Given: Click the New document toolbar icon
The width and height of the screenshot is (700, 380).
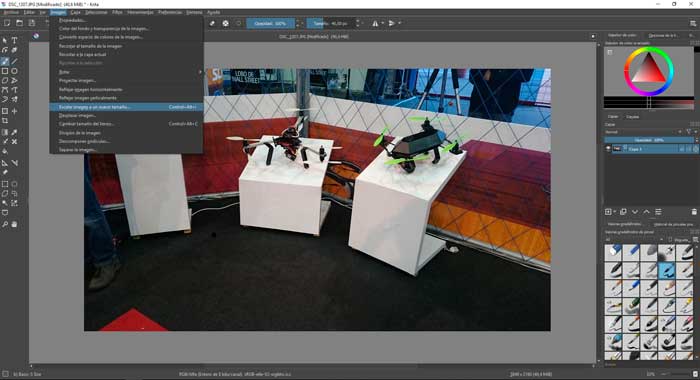Looking at the screenshot, I should (7, 23).
